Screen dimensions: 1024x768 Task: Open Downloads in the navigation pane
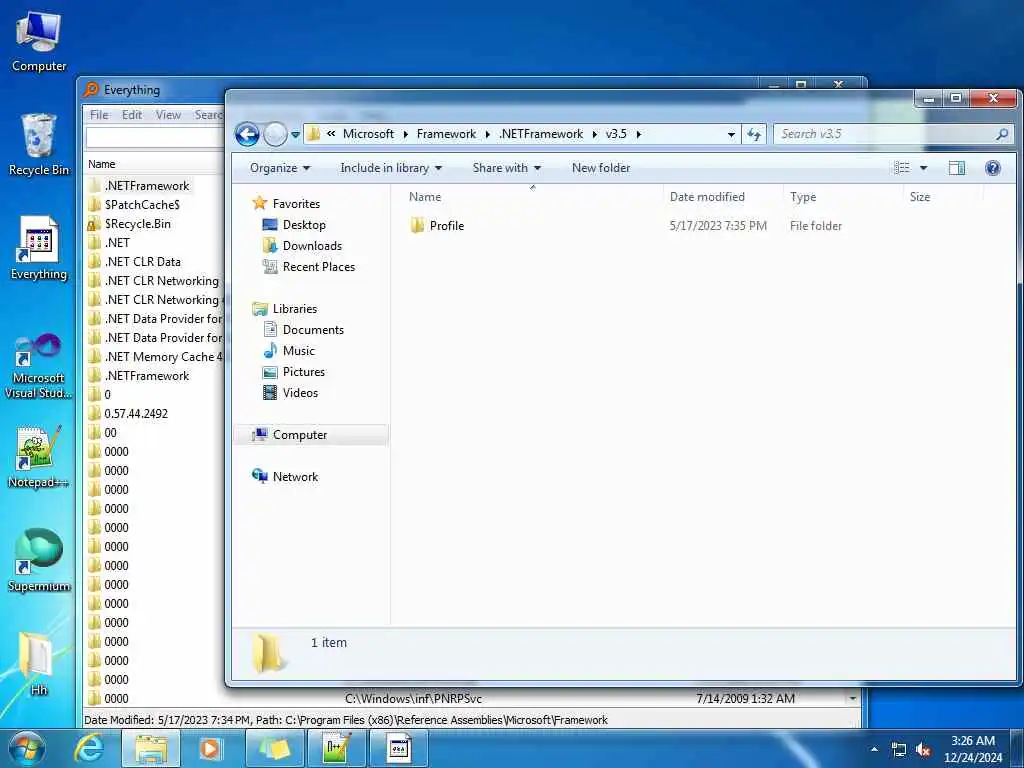[x=312, y=246]
